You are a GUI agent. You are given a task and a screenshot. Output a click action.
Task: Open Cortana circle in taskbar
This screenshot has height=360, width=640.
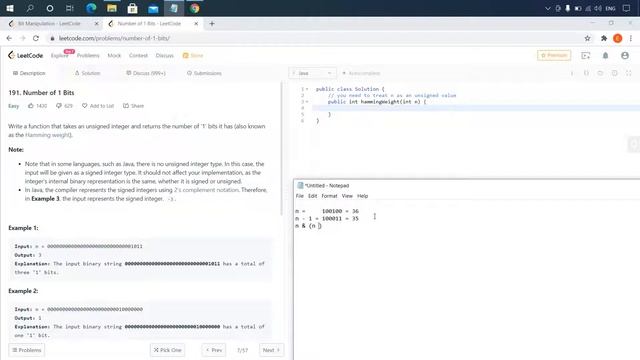pos(50,8)
